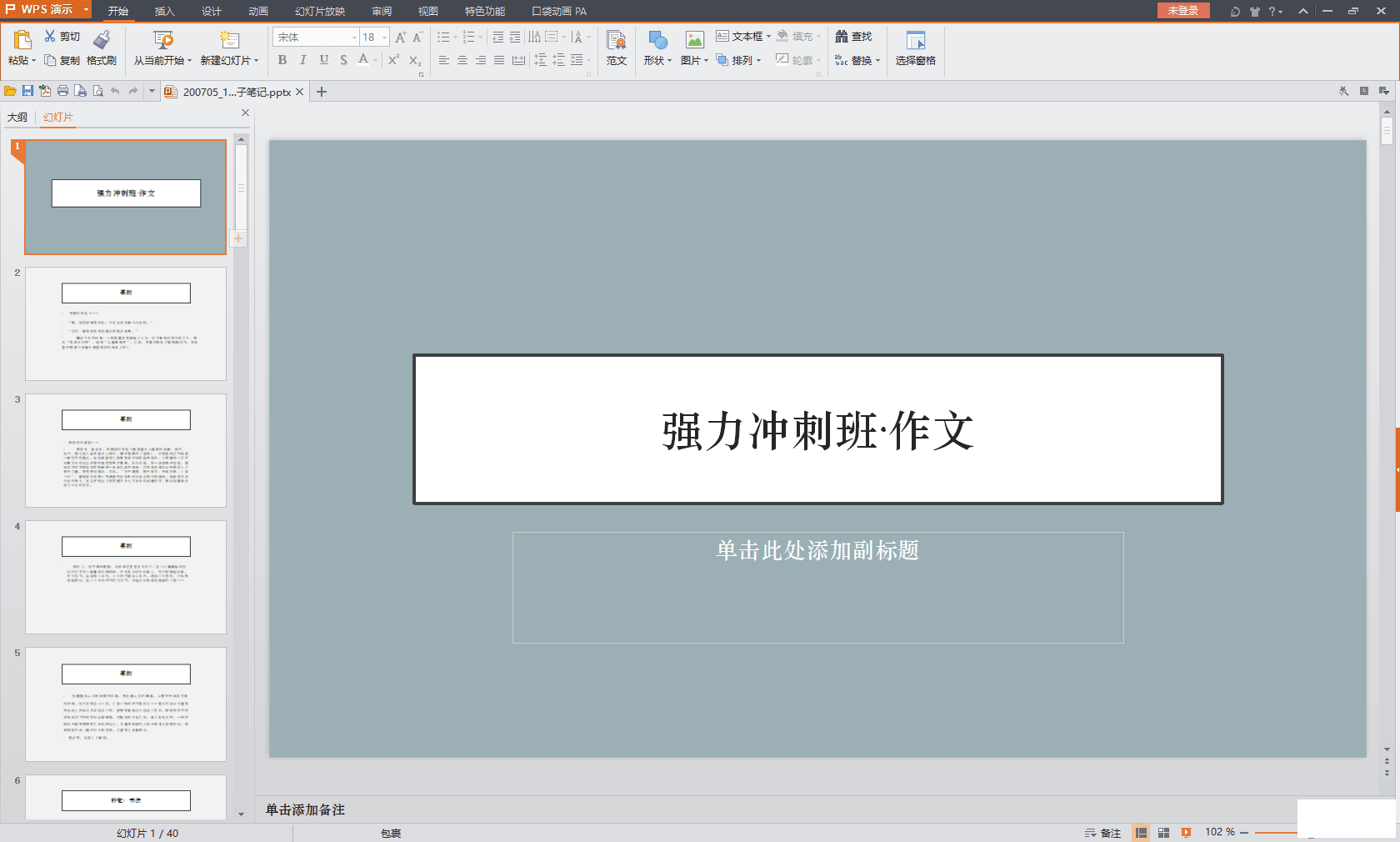Click the superscript X² icon

[393, 60]
